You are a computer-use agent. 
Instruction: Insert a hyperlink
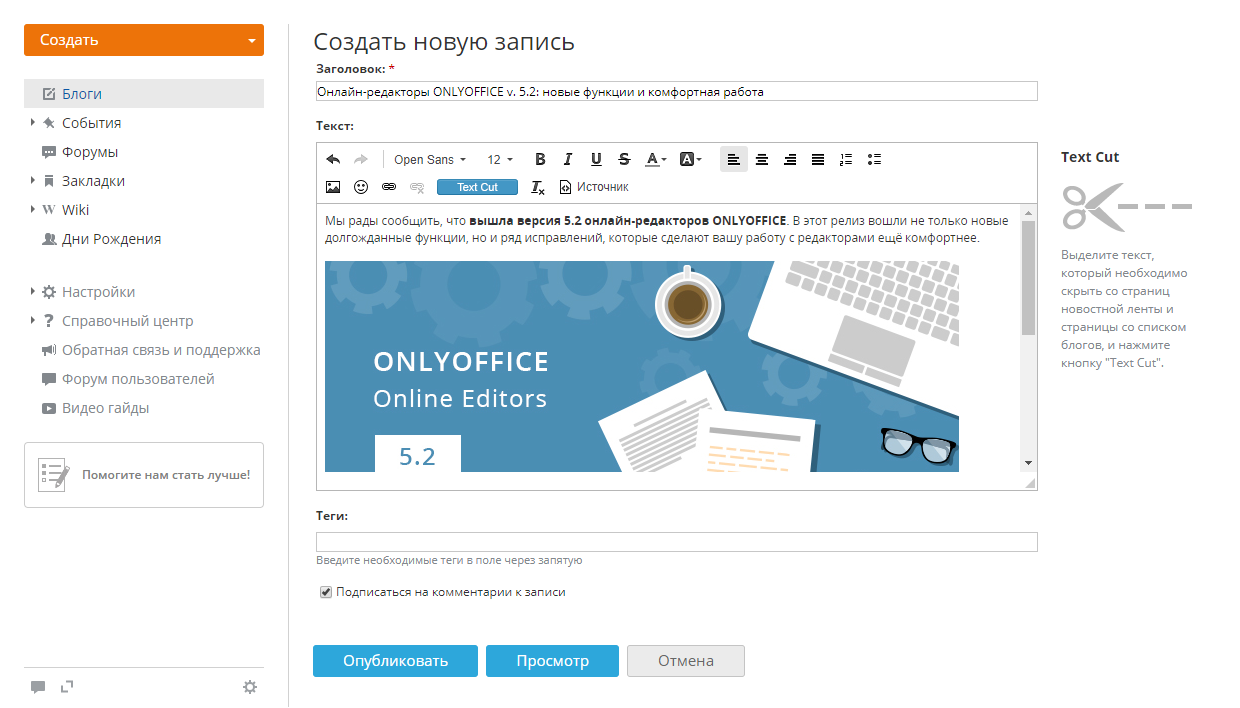tap(389, 187)
